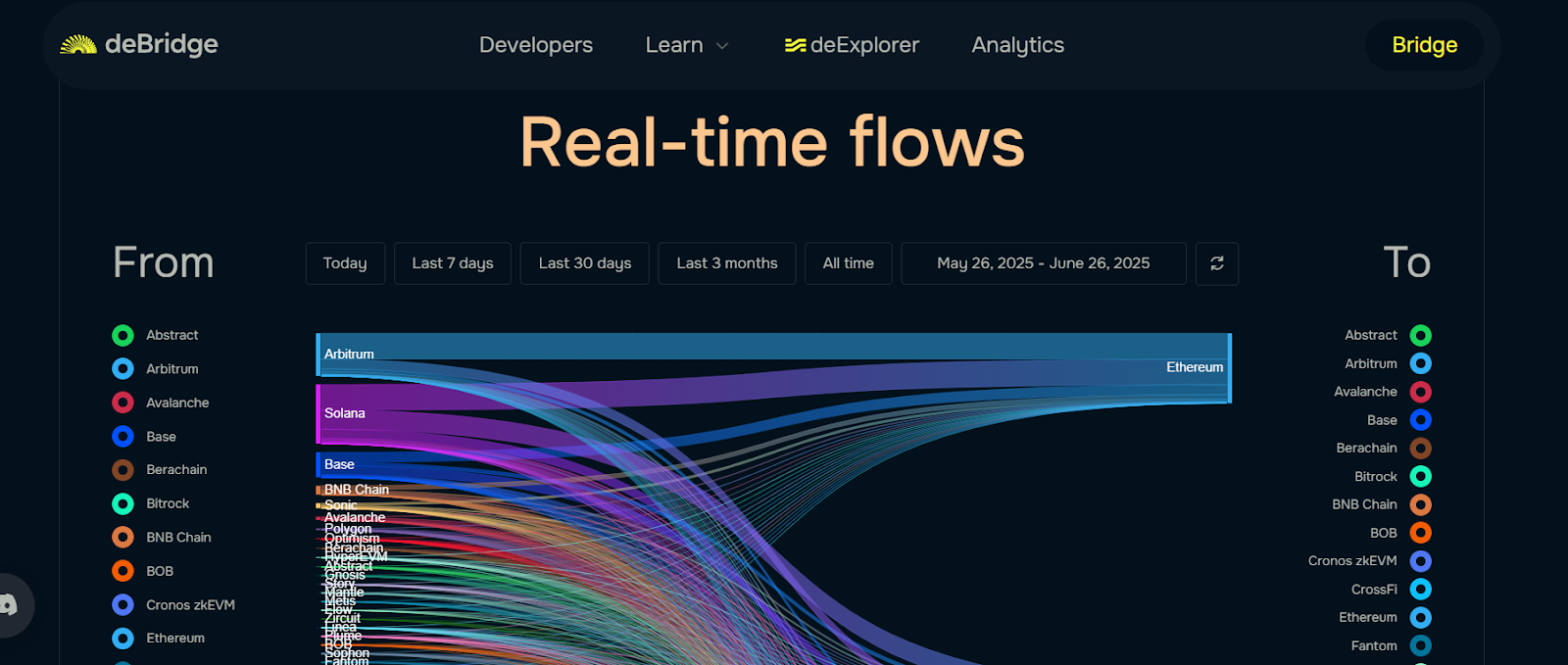This screenshot has width=1568, height=665.
Task: Toggle Abstract in the From list
Action: 155,336
